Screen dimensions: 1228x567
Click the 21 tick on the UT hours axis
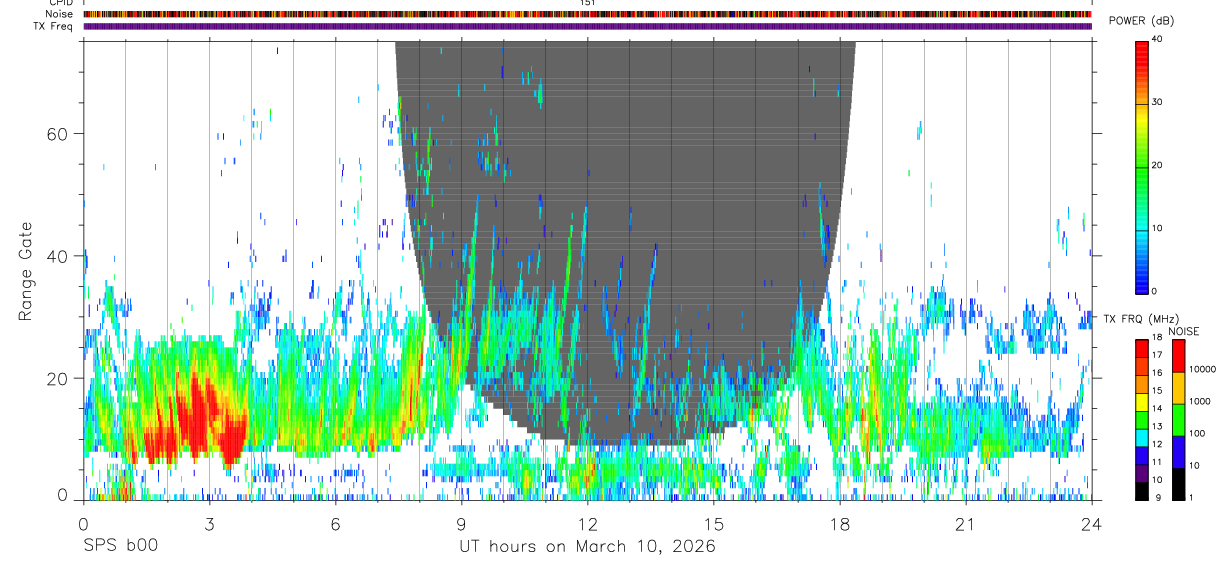(965, 523)
